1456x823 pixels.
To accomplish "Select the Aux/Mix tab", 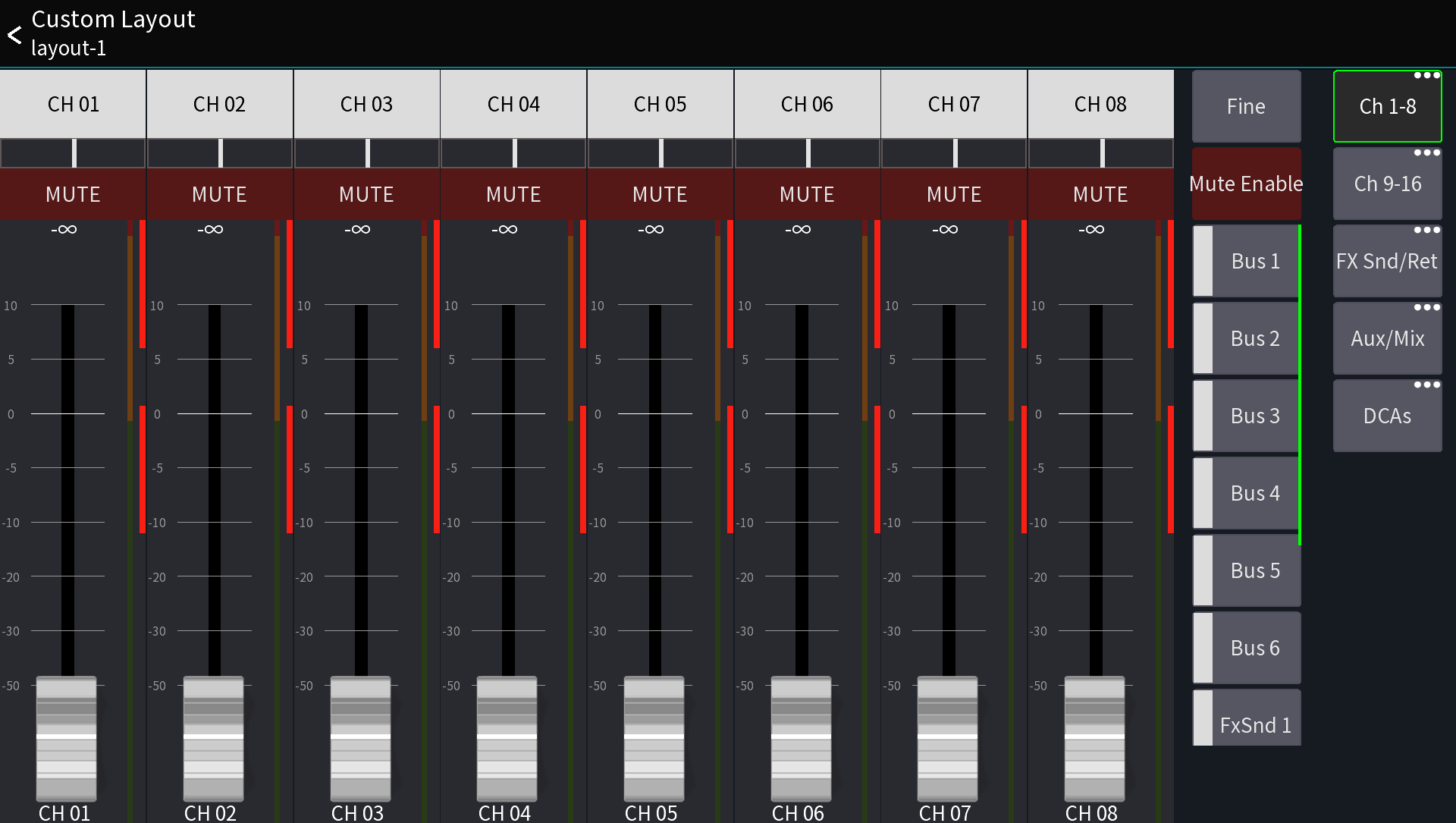I will (1387, 338).
